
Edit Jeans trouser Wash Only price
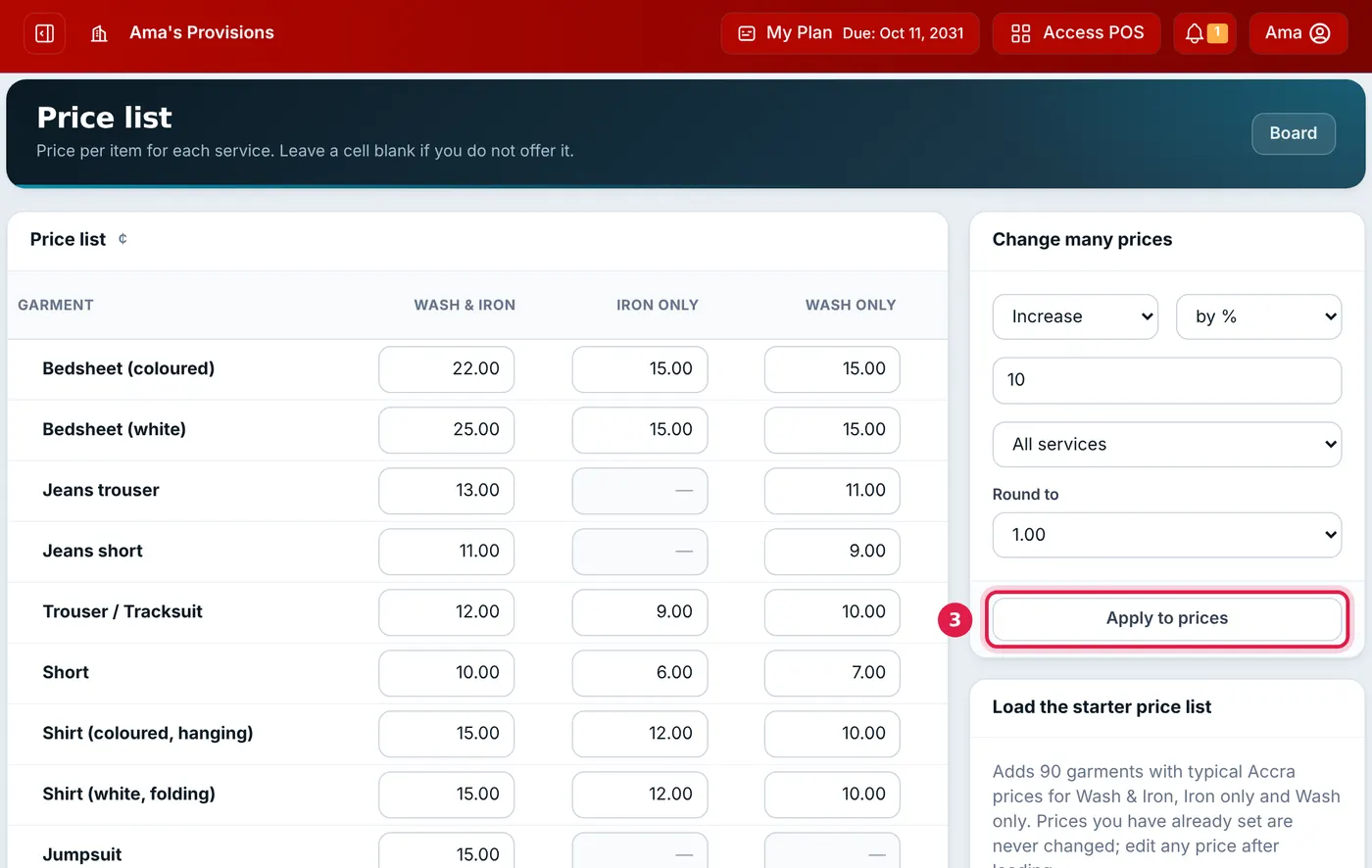point(832,491)
